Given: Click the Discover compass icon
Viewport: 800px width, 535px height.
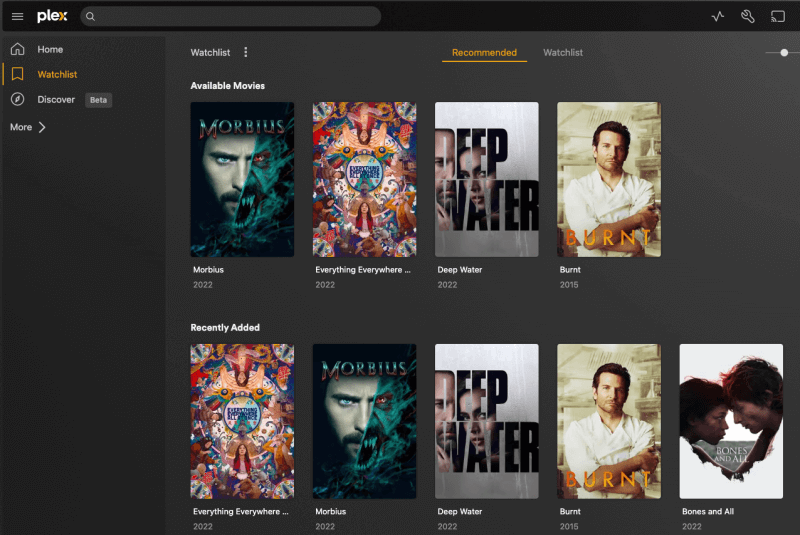Looking at the screenshot, I should click(17, 99).
